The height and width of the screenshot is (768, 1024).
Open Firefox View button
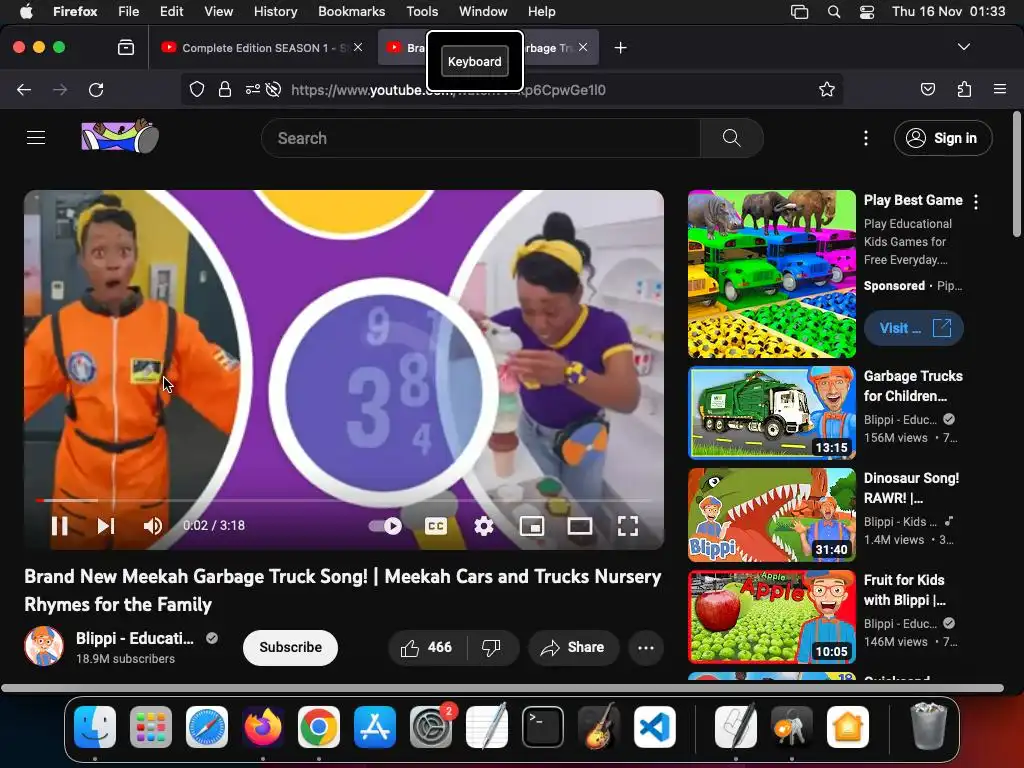click(x=126, y=48)
